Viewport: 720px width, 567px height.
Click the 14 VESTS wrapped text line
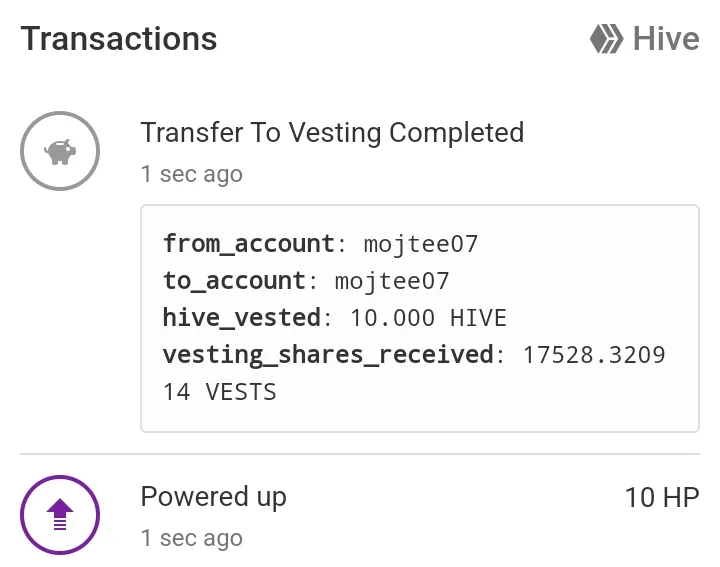coord(220,392)
